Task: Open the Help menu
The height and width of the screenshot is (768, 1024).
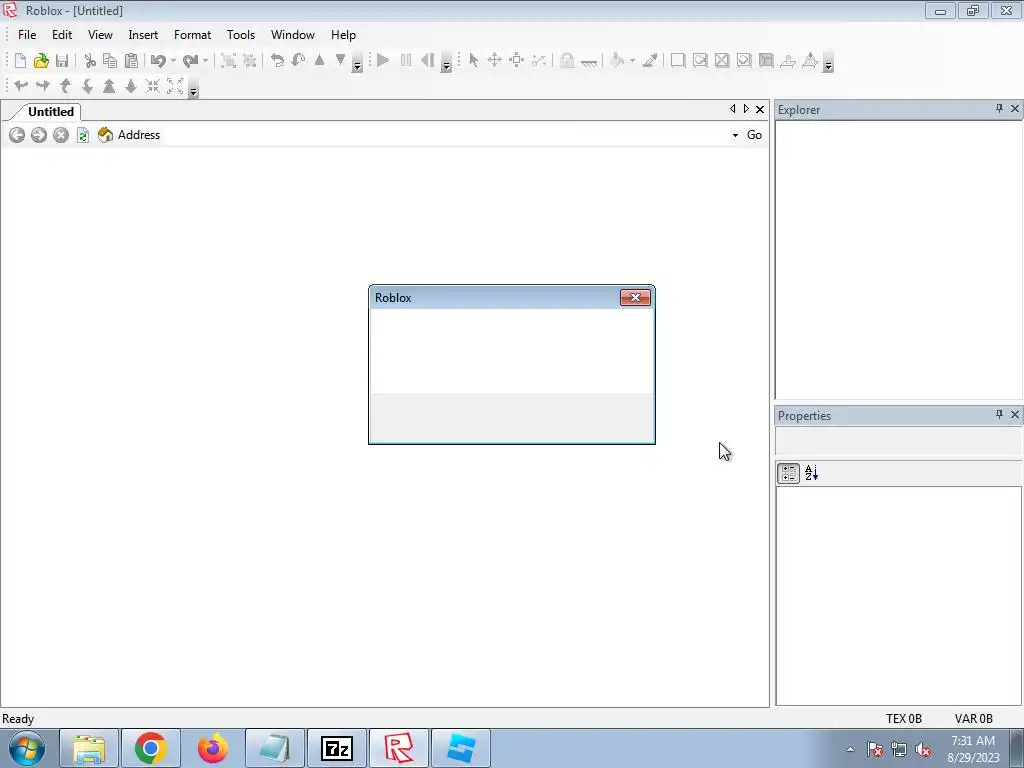Action: click(x=344, y=35)
